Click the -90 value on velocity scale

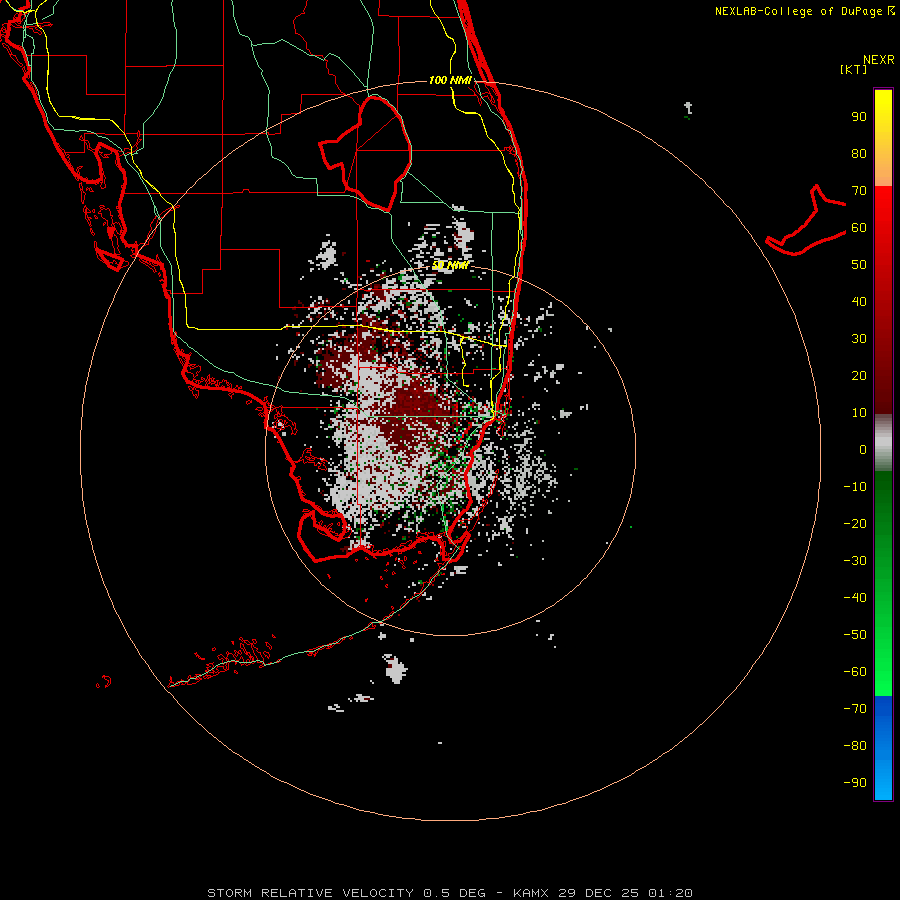tap(855, 783)
